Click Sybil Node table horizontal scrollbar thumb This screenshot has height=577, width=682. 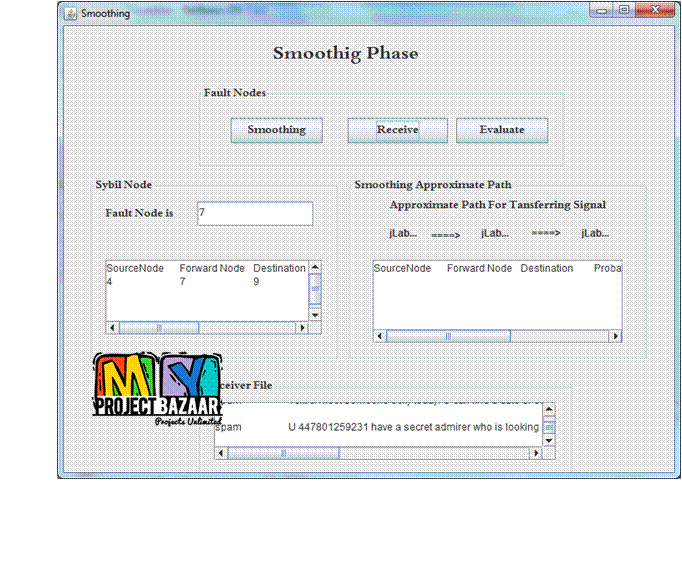coord(159,328)
